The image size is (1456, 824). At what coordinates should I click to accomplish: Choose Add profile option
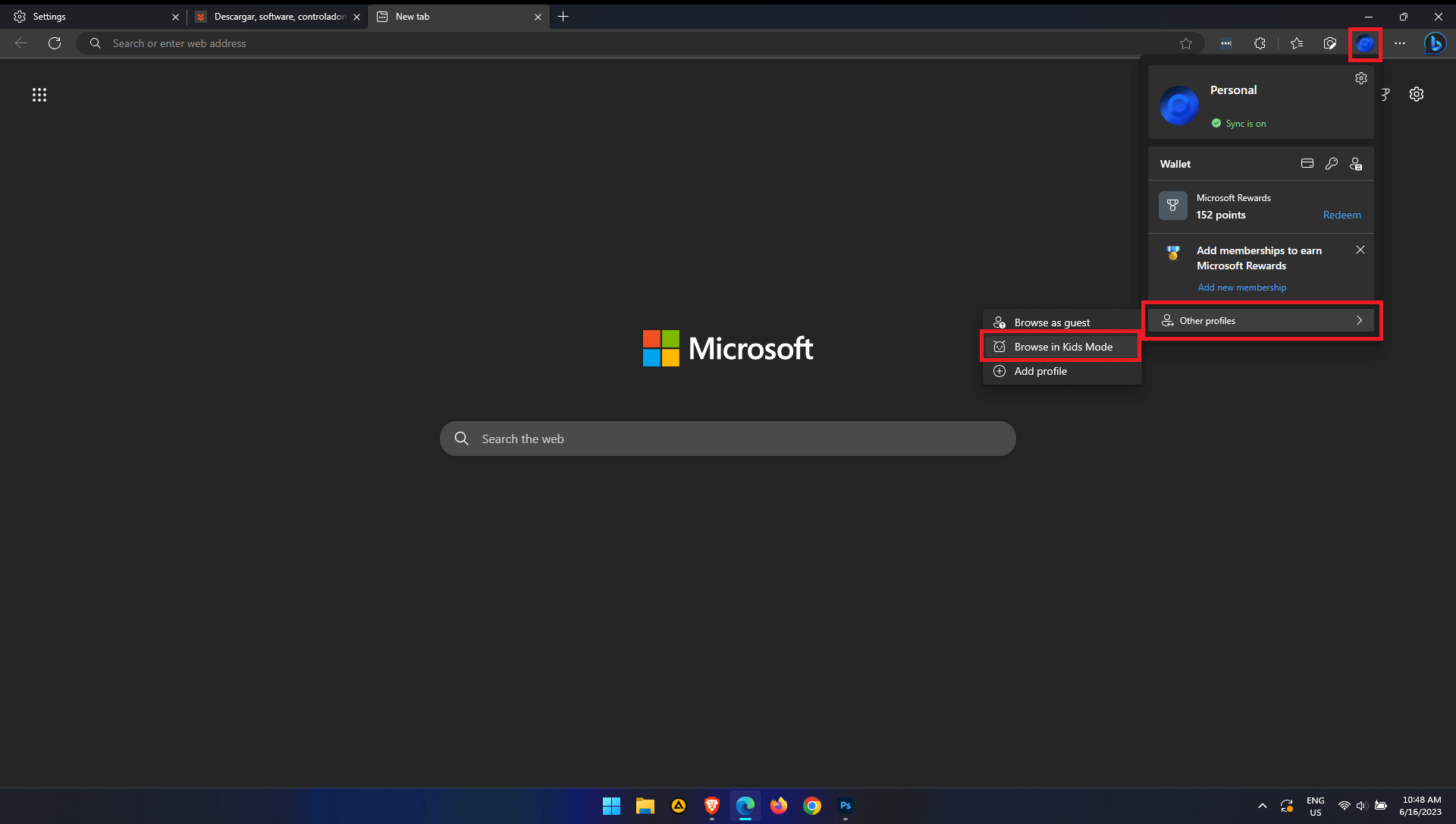pyautogui.click(x=1062, y=371)
